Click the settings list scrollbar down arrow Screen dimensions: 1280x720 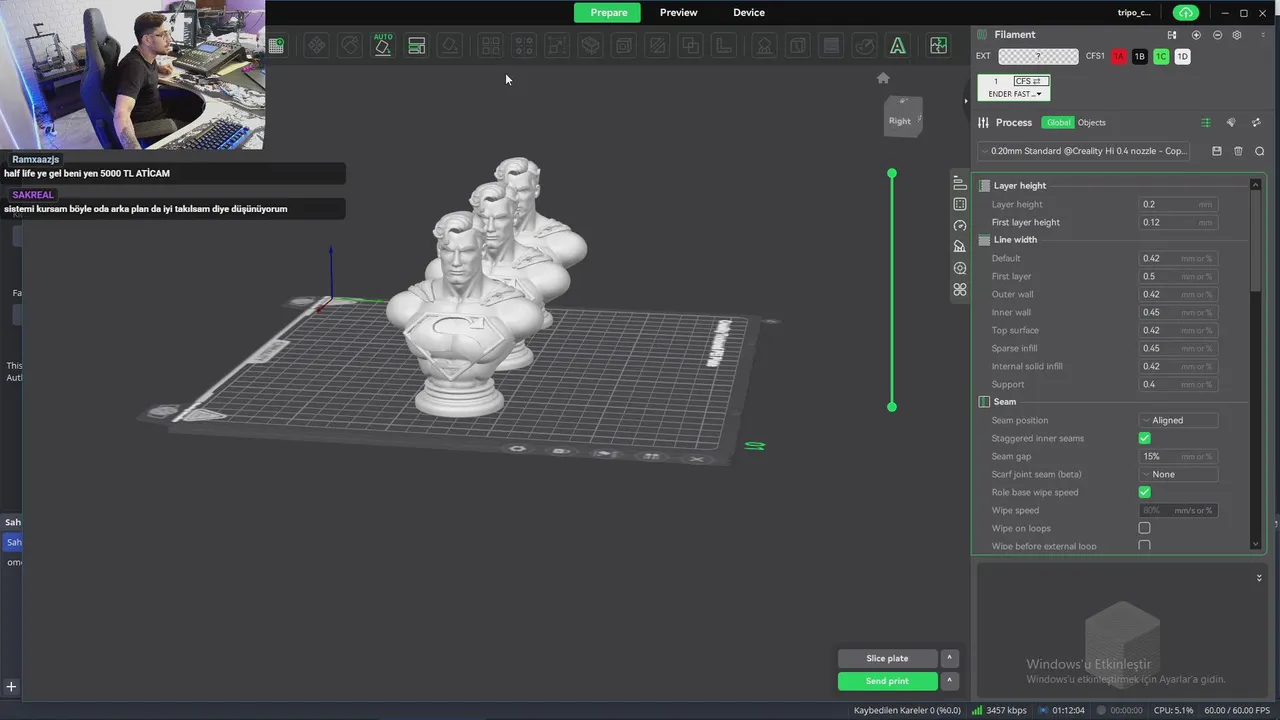tap(1256, 545)
